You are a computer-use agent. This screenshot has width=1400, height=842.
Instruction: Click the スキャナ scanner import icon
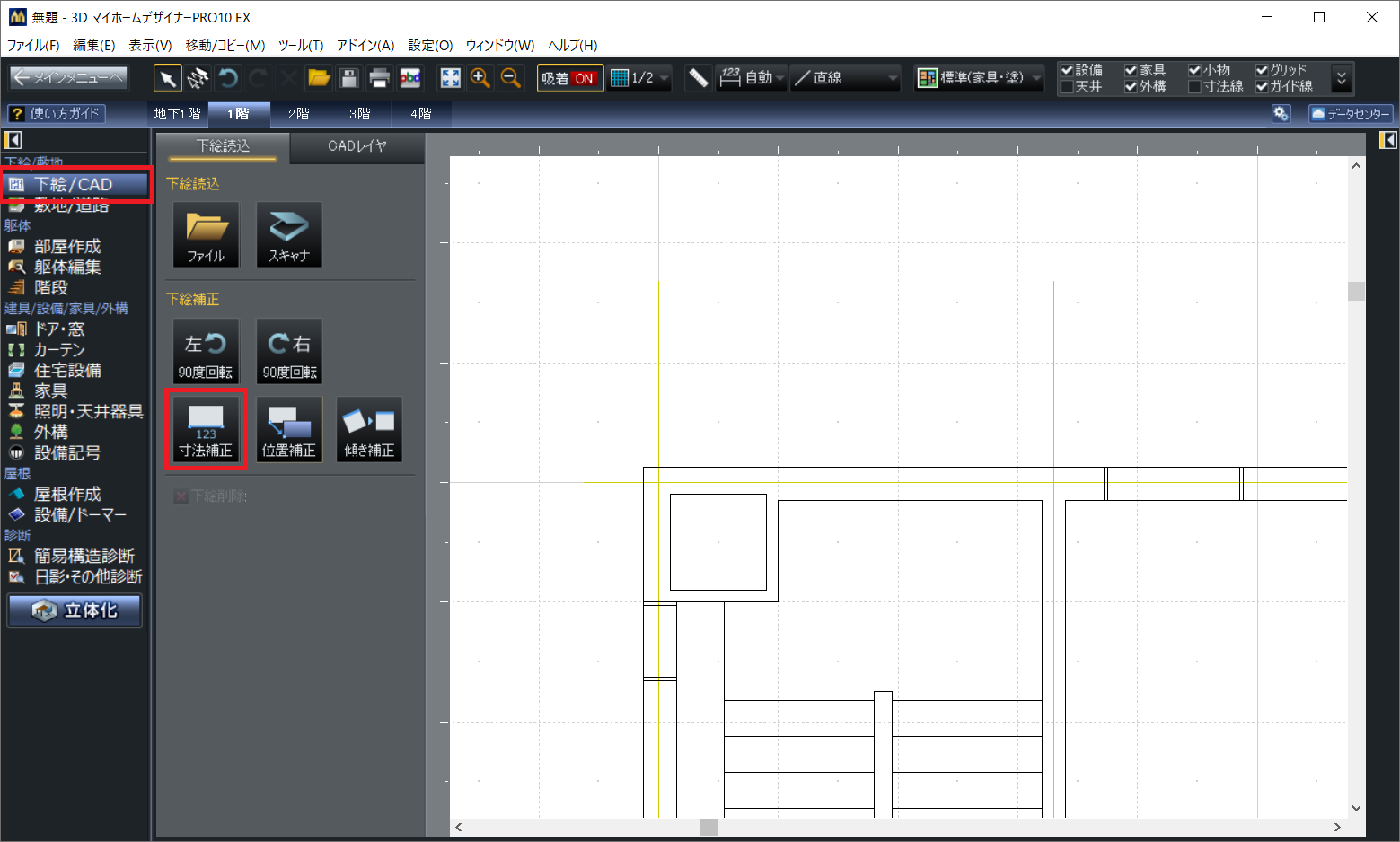pos(288,234)
